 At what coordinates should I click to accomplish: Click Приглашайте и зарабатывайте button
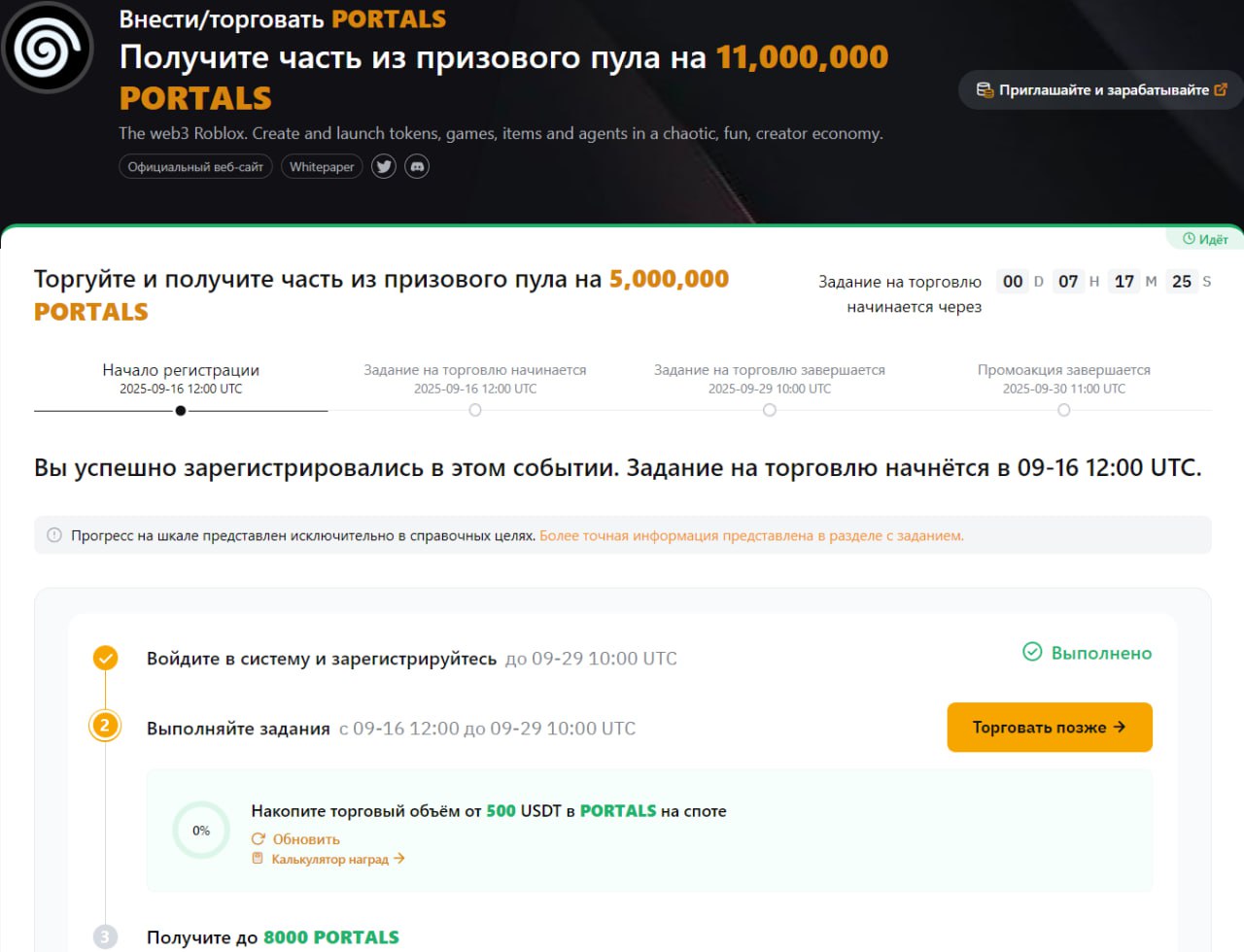tap(1102, 89)
